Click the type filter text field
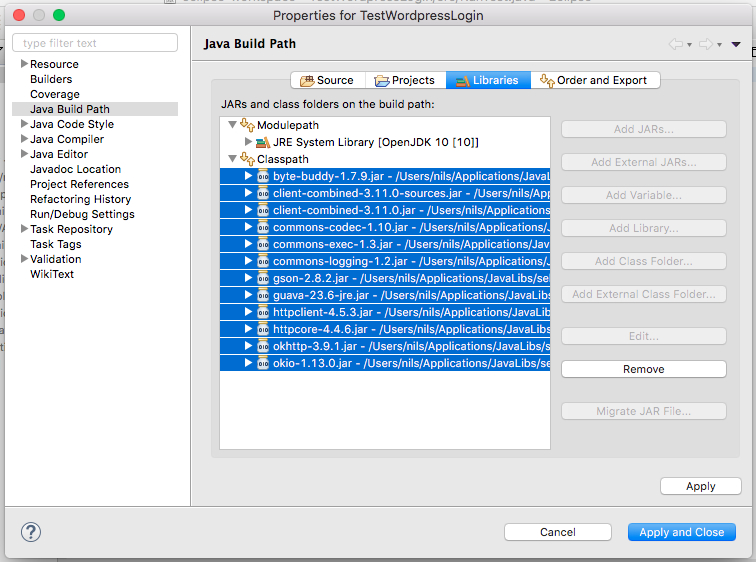 (95, 43)
